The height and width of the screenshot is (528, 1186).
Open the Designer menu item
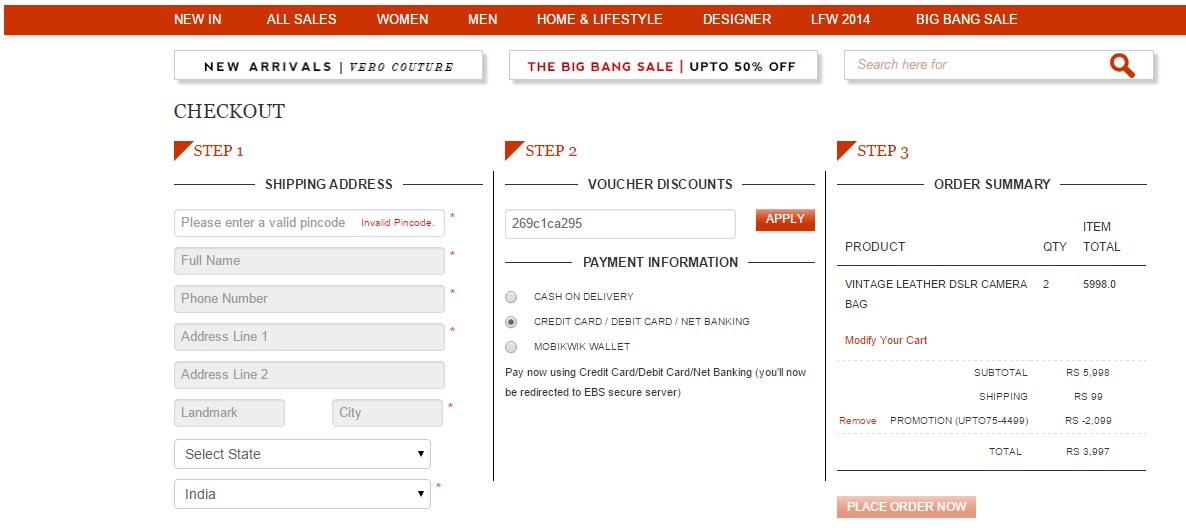pyautogui.click(x=736, y=19)
